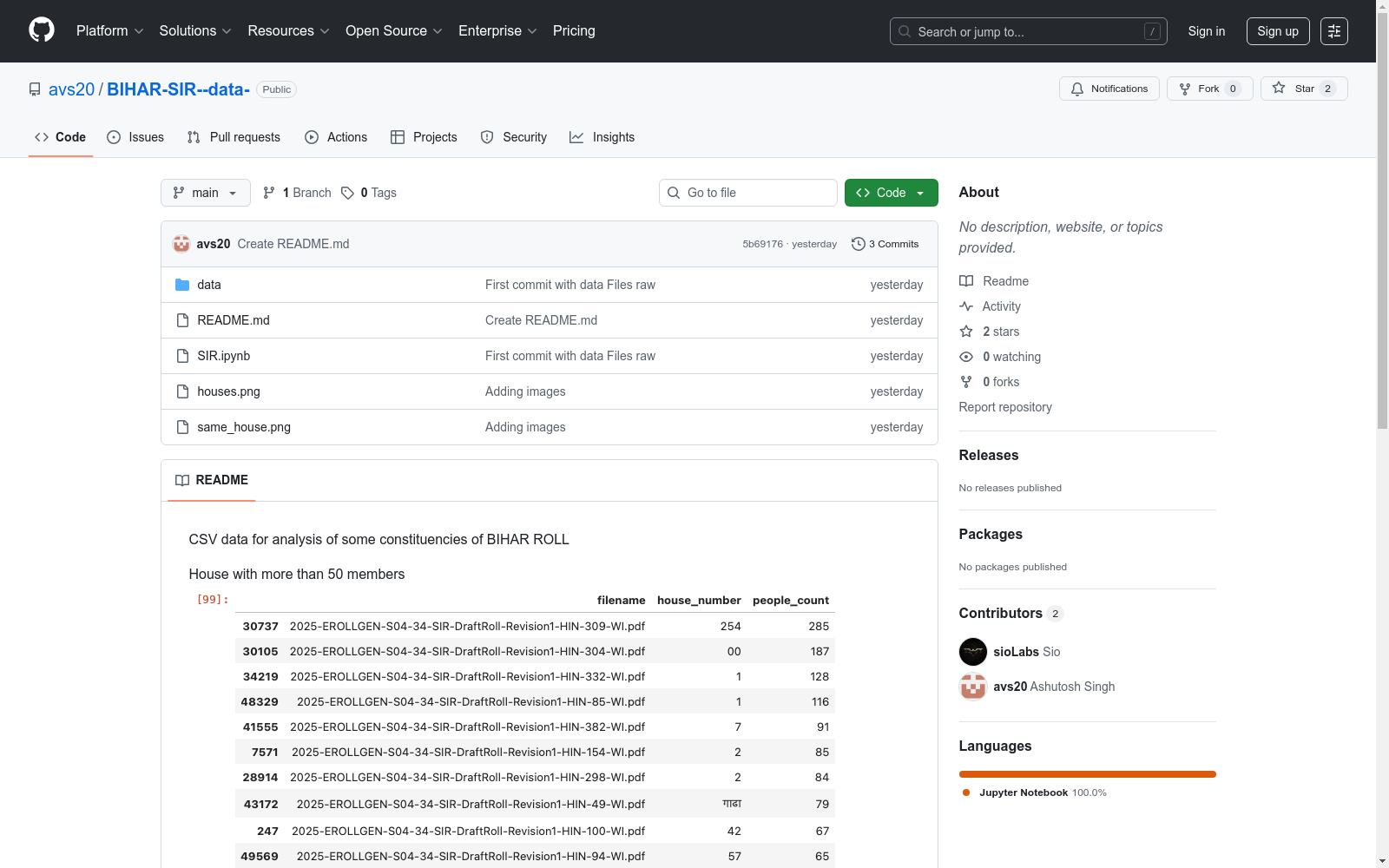Click the notifications bell icon

point(1077,89)
